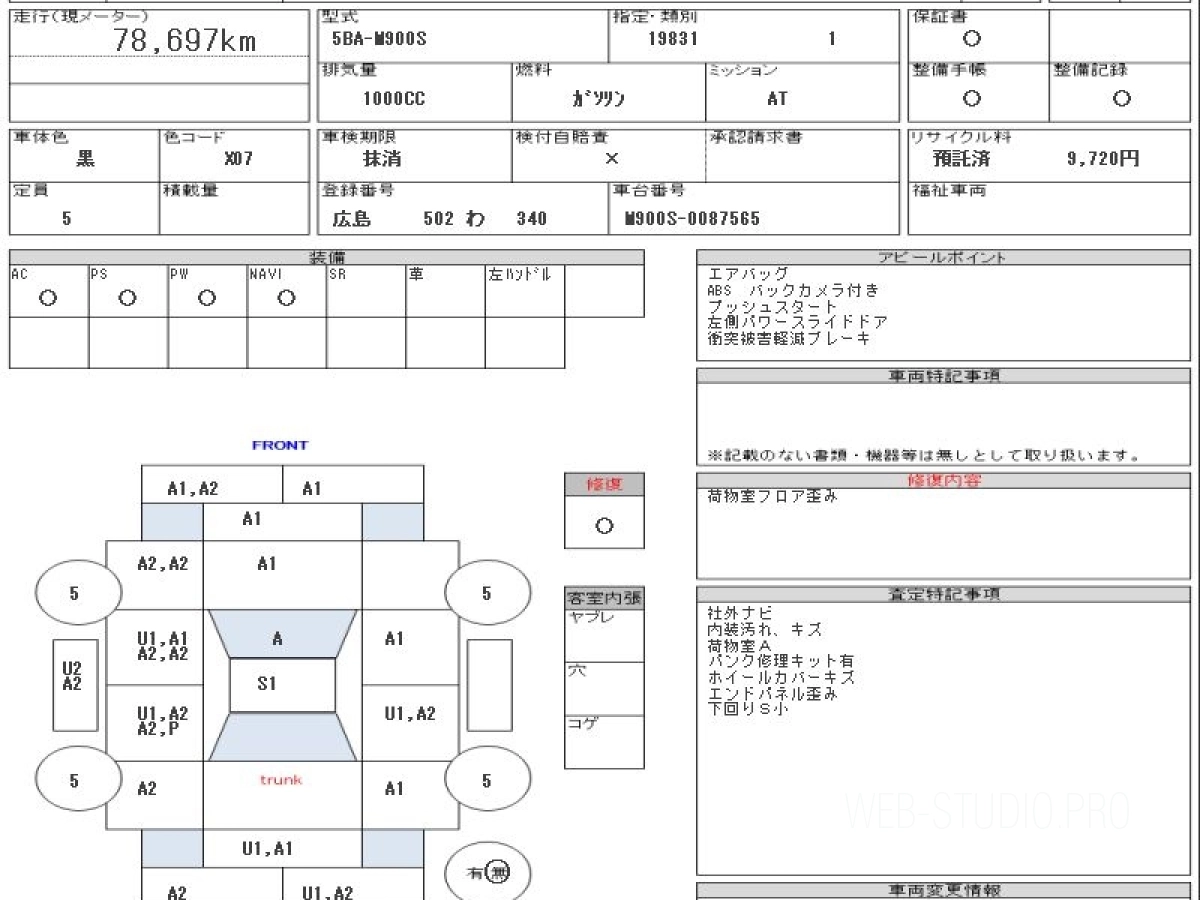Select inspection note 荷物室A

pyautogui.click(x=739, y=646)
